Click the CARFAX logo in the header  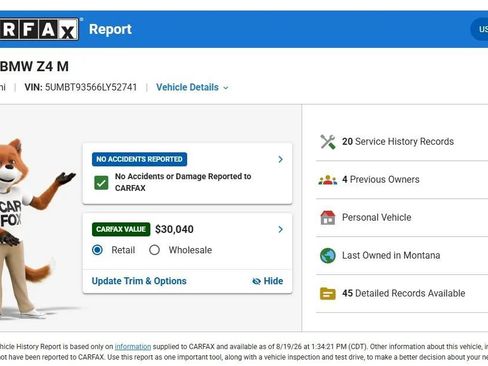[x=39, y=29]
